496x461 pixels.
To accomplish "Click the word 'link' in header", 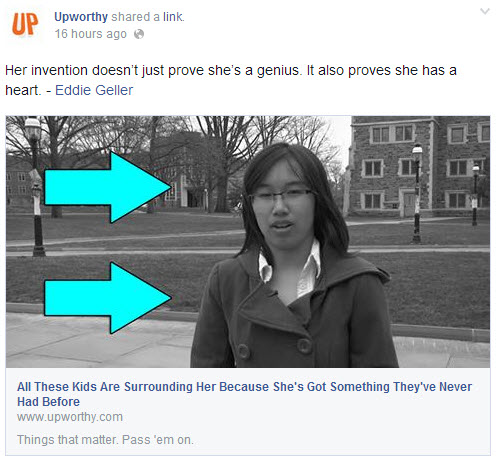I will coord(173,17).
